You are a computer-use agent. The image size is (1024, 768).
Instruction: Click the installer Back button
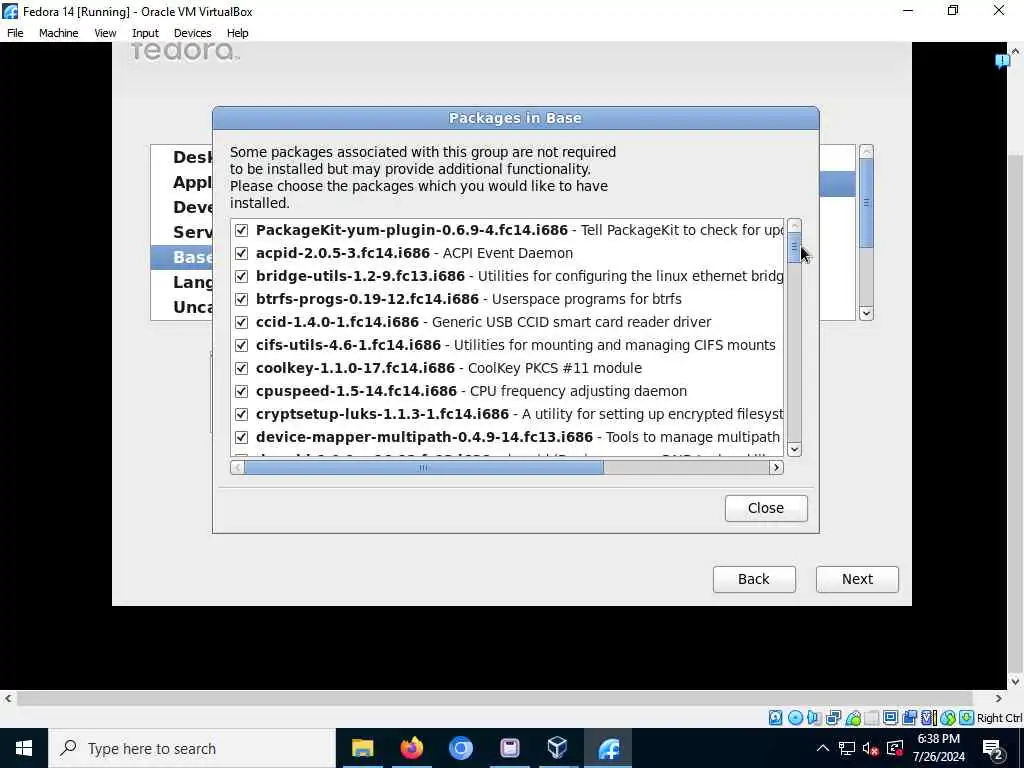[754, 579]
